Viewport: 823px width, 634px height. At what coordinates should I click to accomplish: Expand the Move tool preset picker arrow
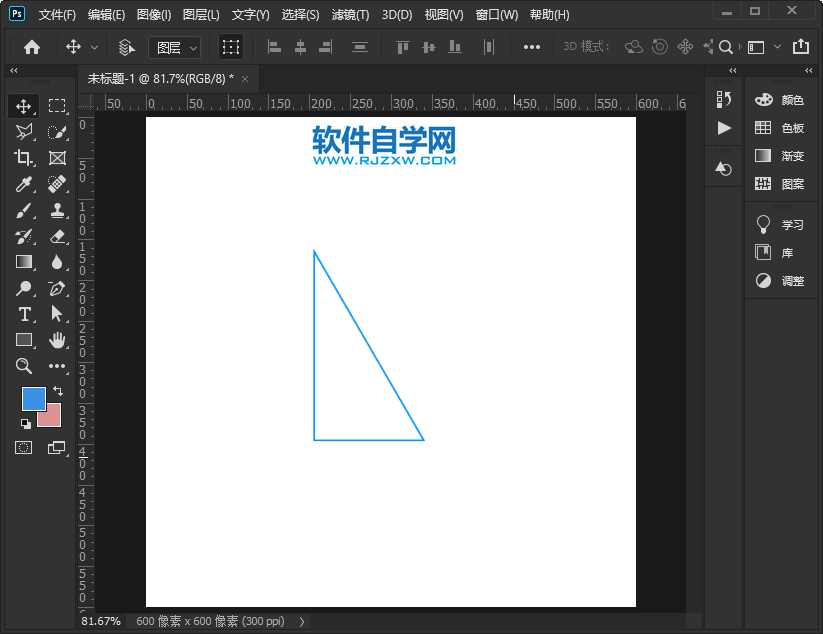tap(95, 47)
